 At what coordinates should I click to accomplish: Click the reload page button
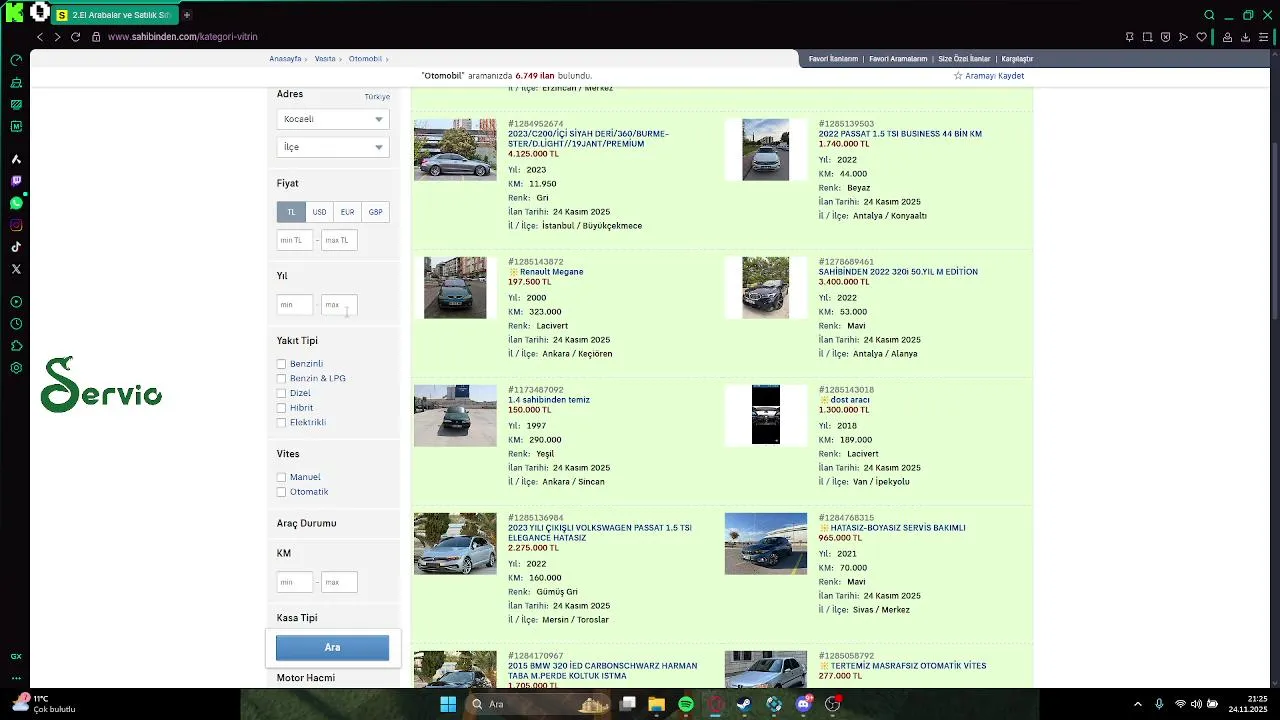[x=75, y=37]
